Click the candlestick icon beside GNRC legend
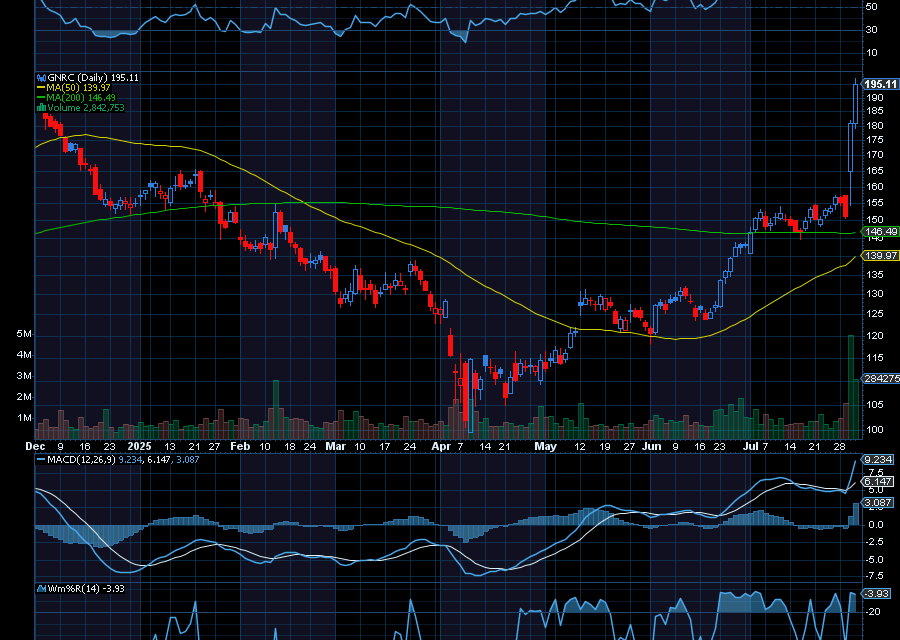Image resolution: width=900 pixels, height=640 pixels. pos(41,78)
